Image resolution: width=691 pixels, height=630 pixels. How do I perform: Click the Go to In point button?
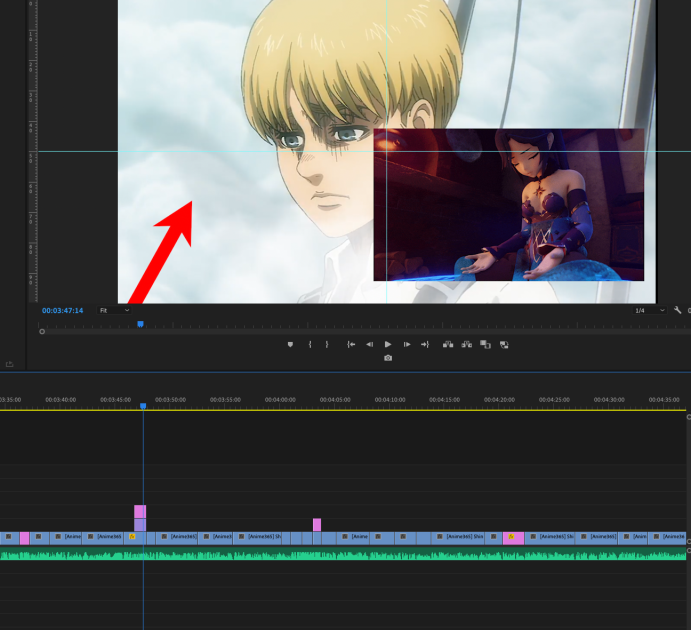coord(351,345)
